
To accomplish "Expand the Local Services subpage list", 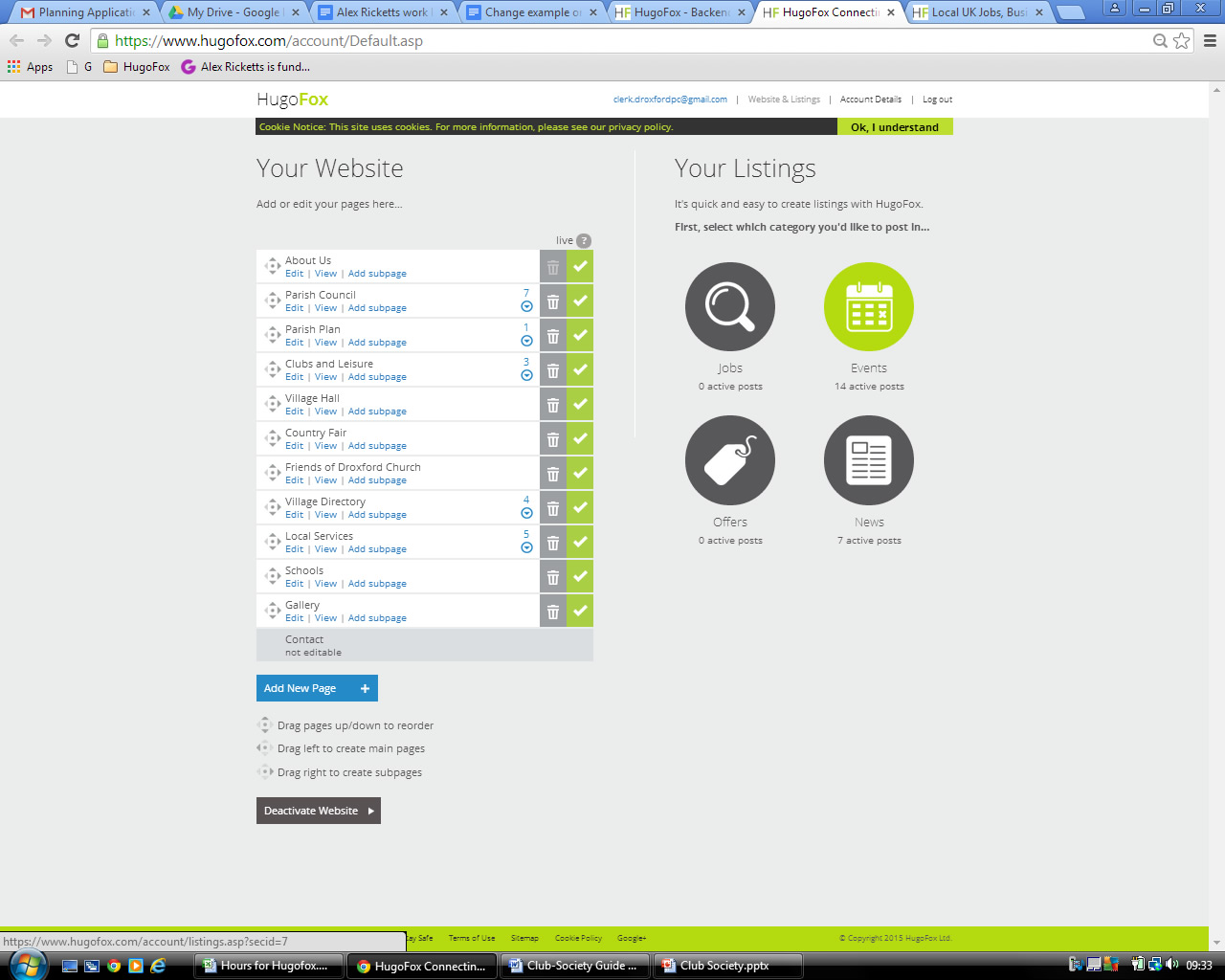I will coord(526,549).
